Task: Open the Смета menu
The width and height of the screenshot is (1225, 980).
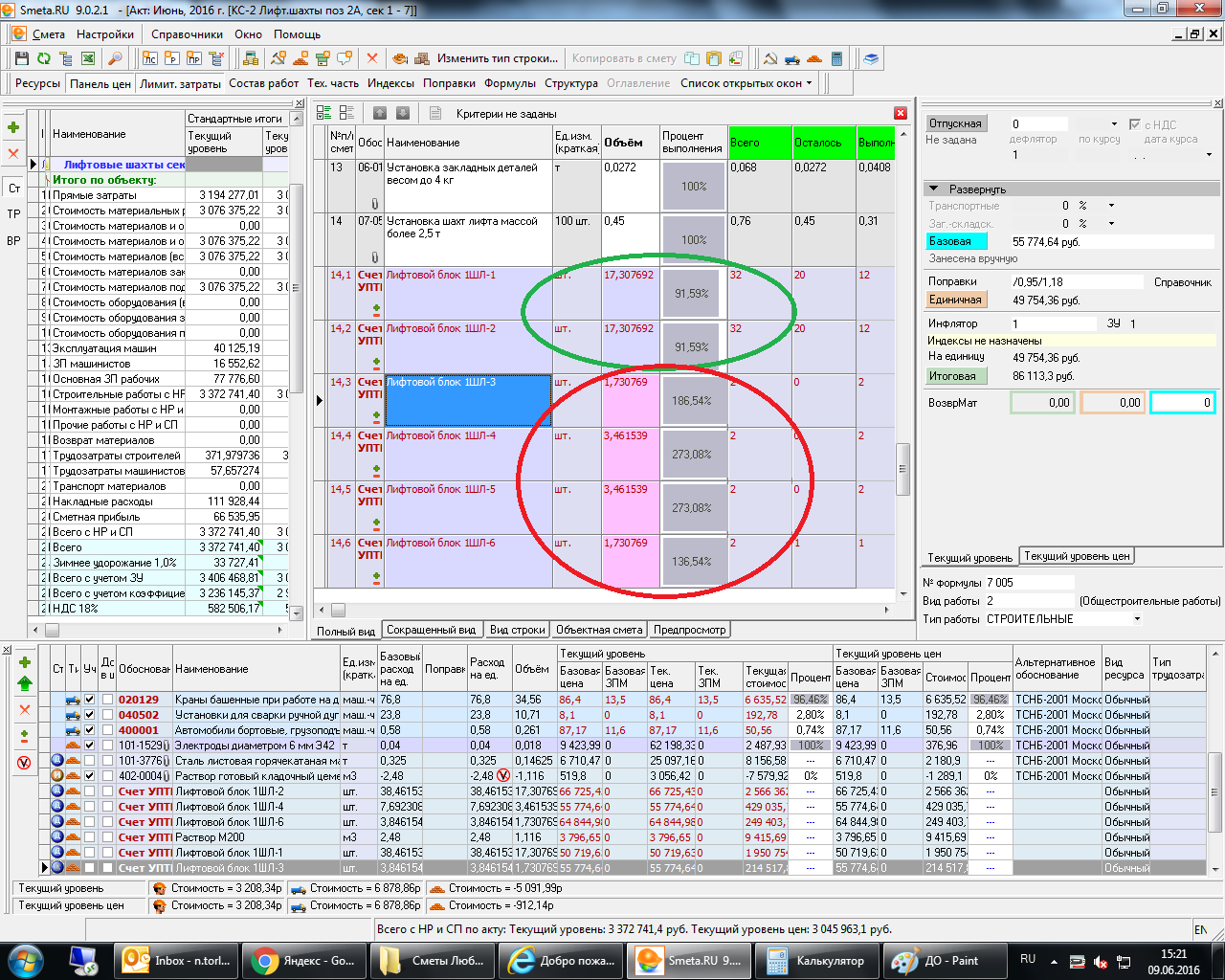Action: coord(49,33)
